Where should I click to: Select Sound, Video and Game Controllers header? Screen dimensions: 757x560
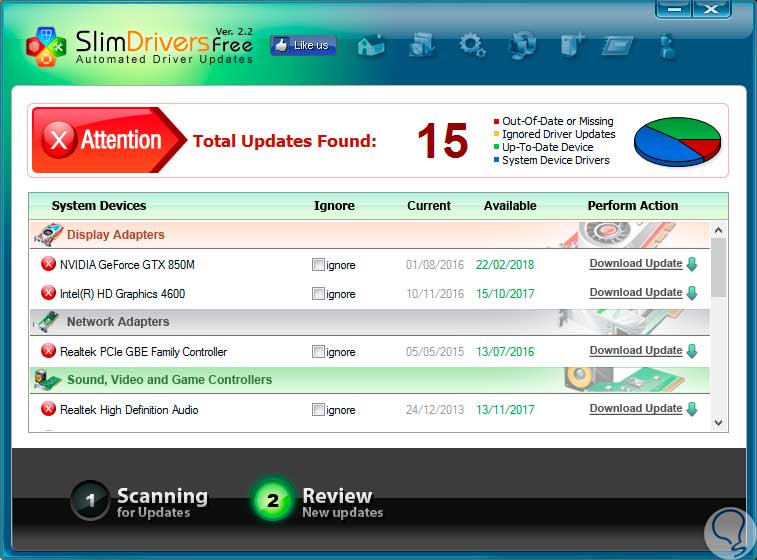[370, 380]
